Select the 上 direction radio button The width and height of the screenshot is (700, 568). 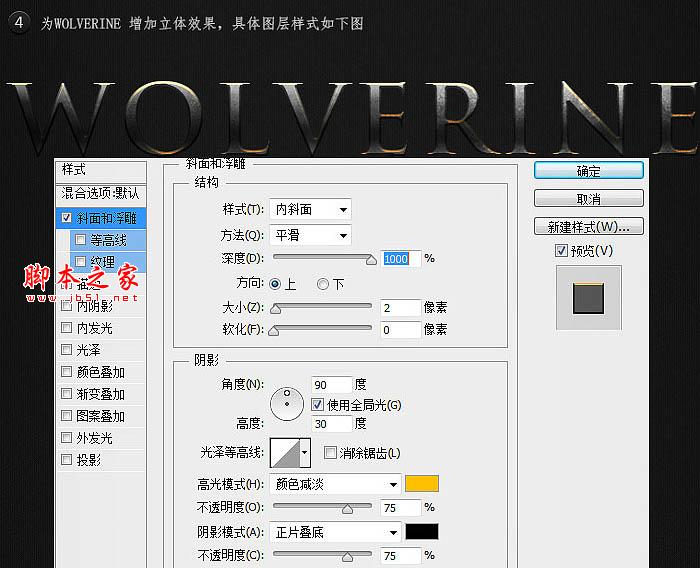[x=275, y=284]
